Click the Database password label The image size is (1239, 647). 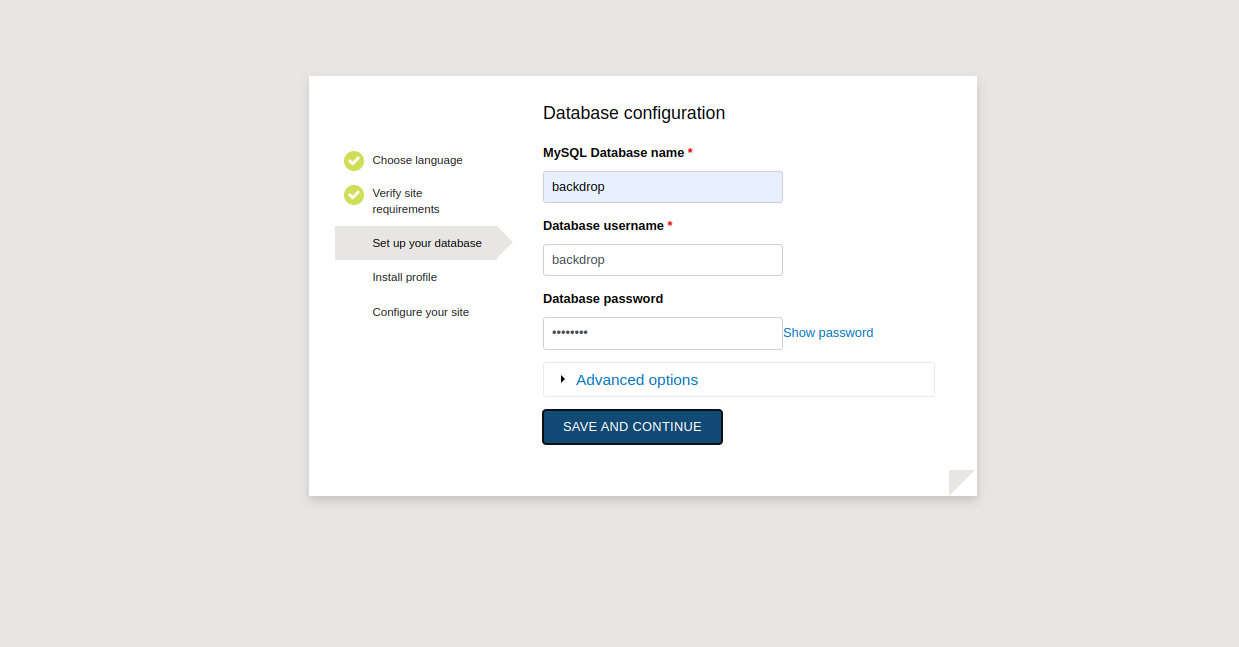[603, 299]
